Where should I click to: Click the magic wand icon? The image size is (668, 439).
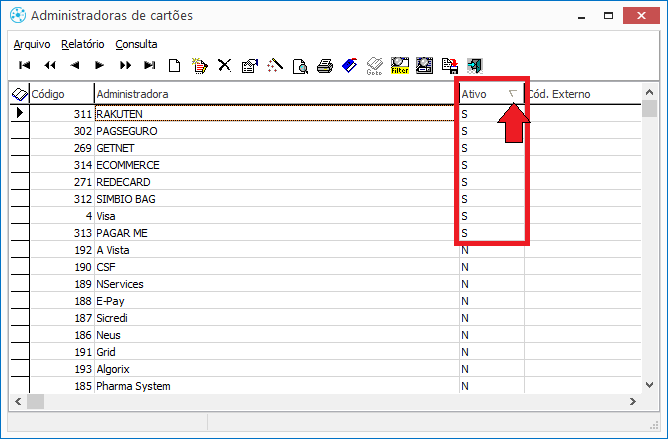pyautogui.click(x=275, y=65)
